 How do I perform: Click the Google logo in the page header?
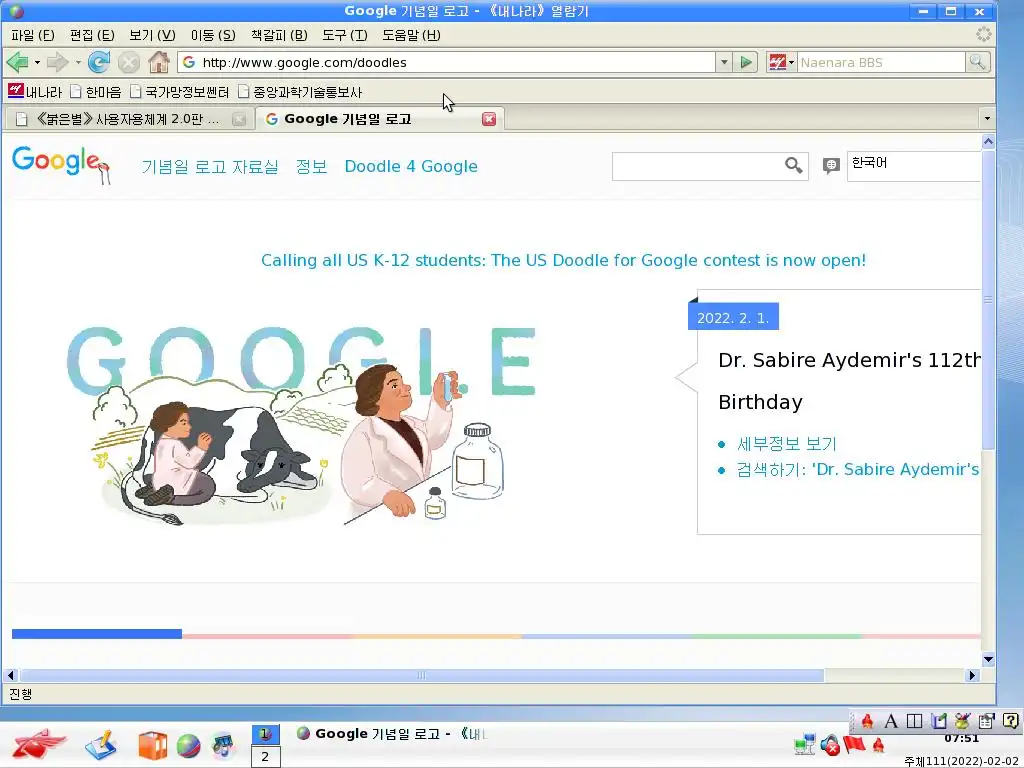[61, 165]
